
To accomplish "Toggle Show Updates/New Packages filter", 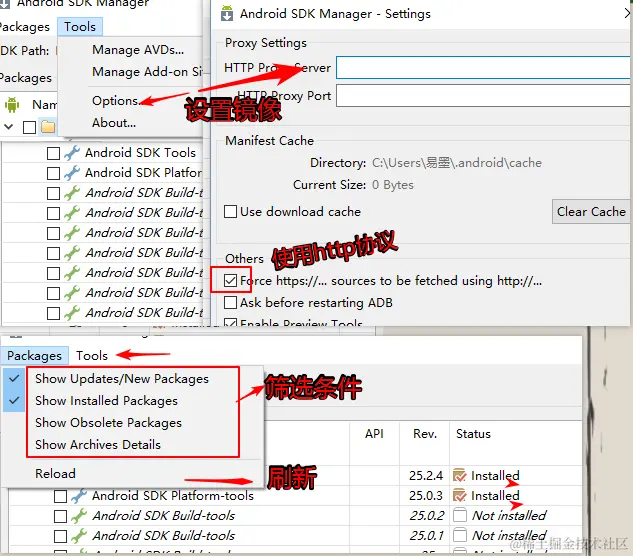I will (x=122, y=379).
